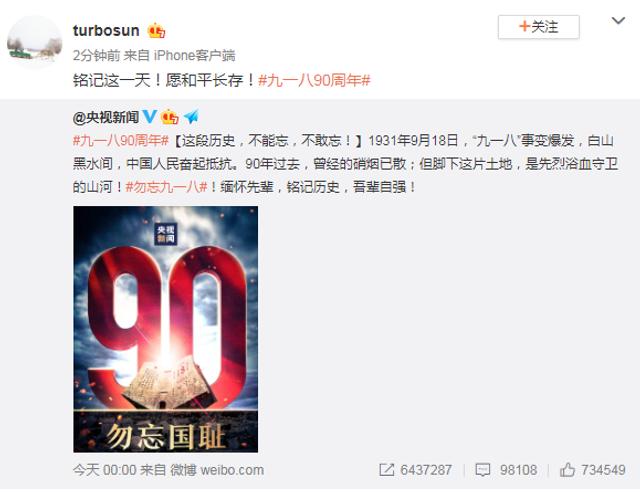This screenshot has height=492, width=640.
Task: Open the 微博 weibo.com source link
Action: (217, 470)
